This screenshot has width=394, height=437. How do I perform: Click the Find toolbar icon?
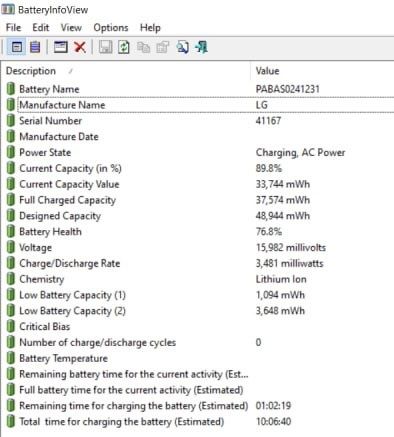click(182, 47)
